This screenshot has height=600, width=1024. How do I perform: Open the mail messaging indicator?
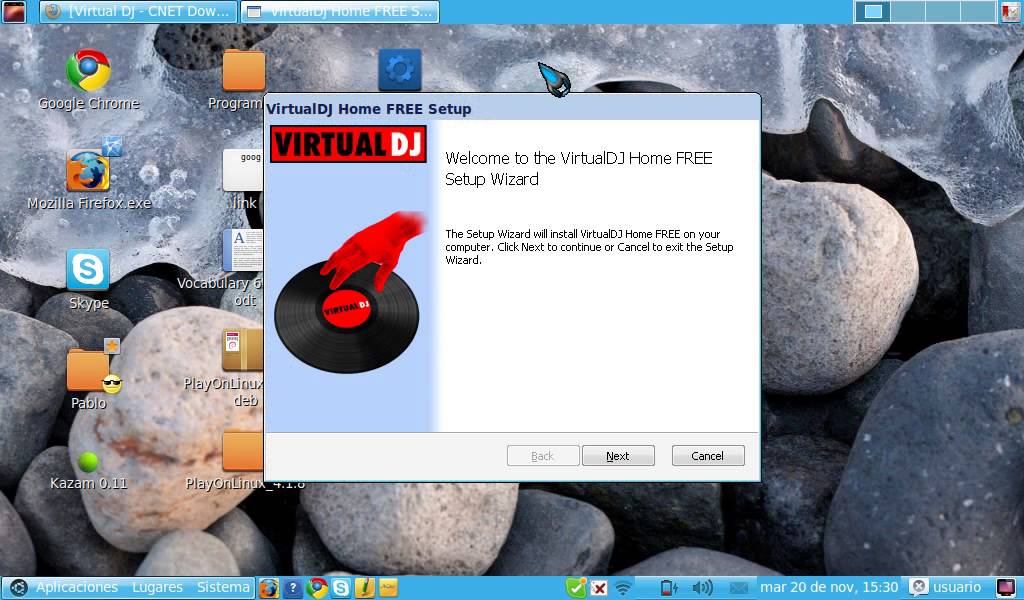click(738, 588)
